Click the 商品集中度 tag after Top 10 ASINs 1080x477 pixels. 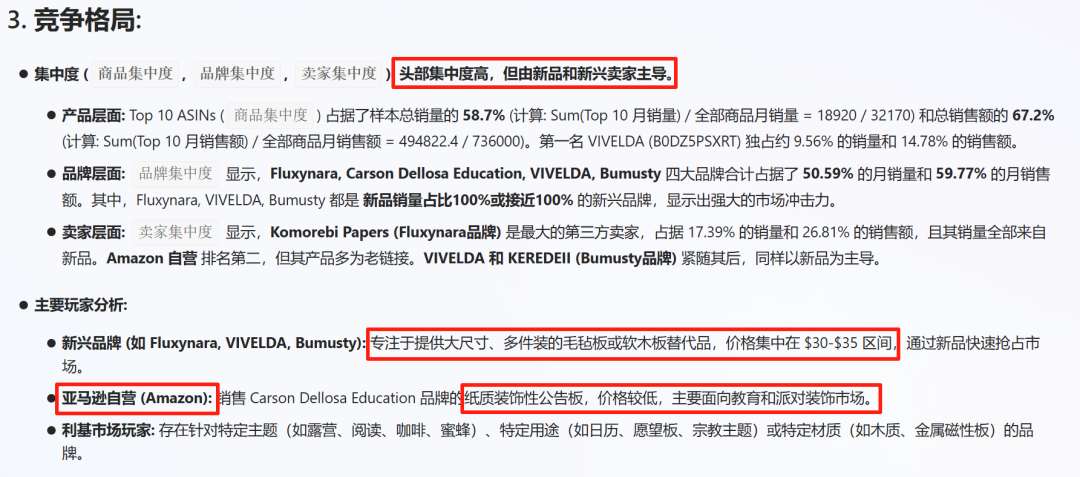pyautogui.click(x=270, y=115)
